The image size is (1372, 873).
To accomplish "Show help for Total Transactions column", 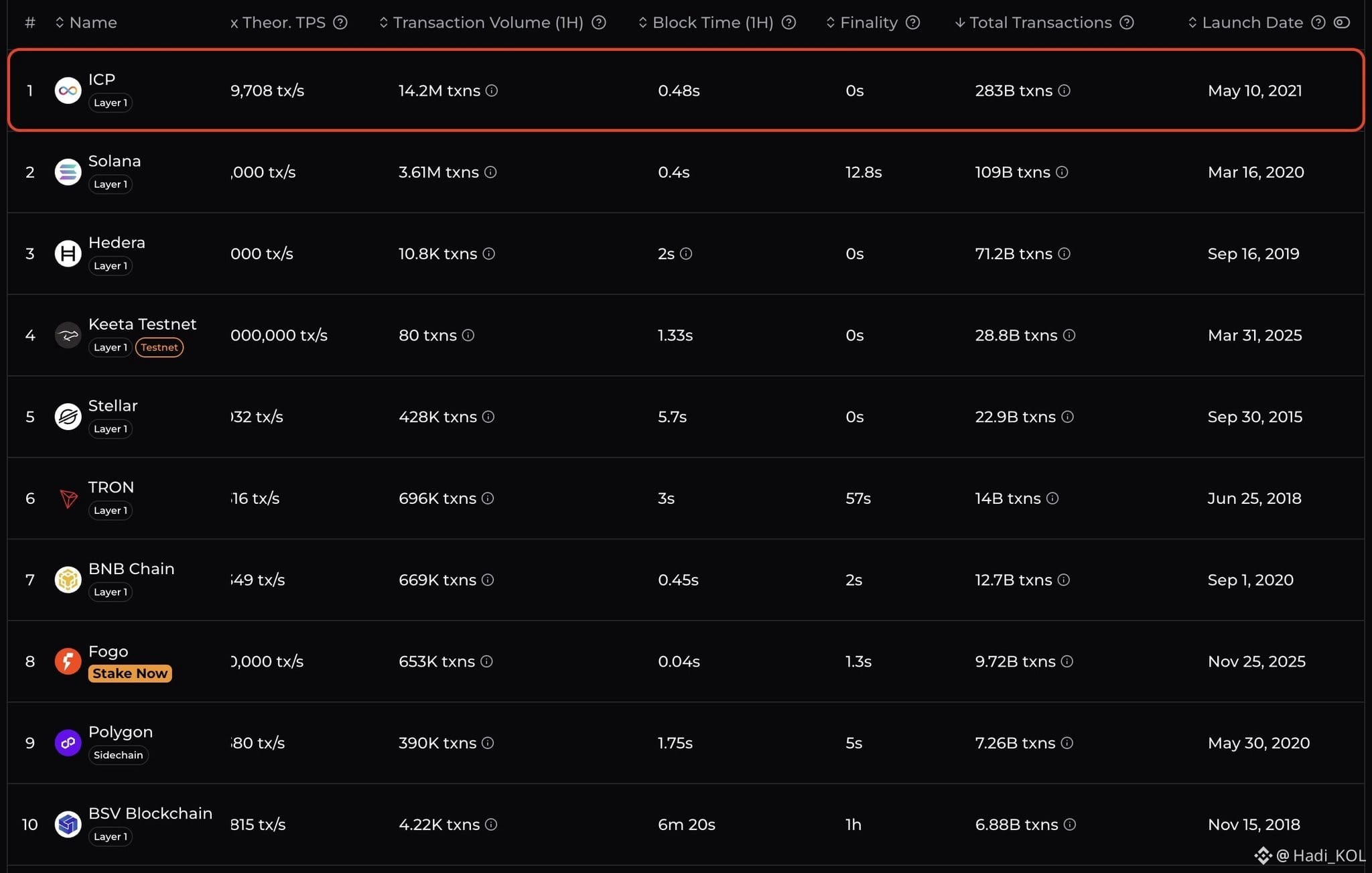I will (x=1127, y=23).
